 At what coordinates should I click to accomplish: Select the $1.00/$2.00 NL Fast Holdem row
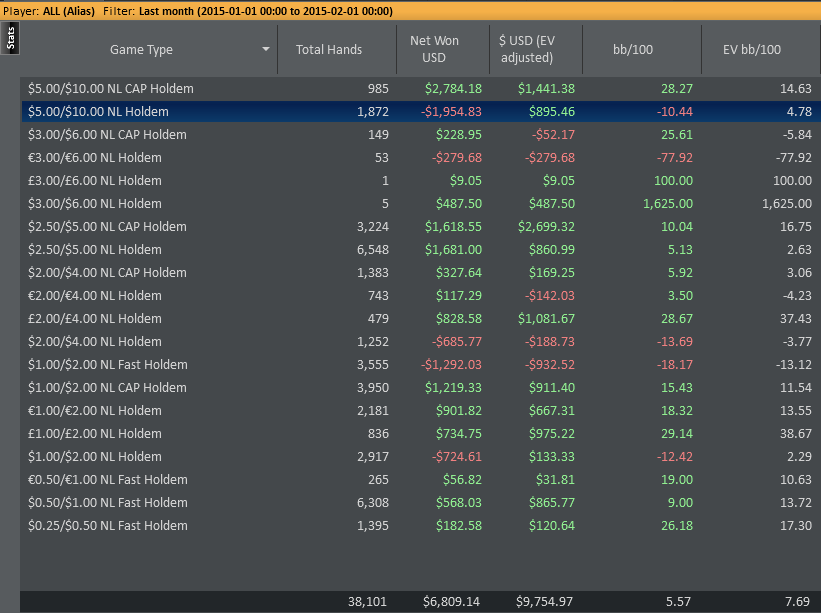(421, 365)
